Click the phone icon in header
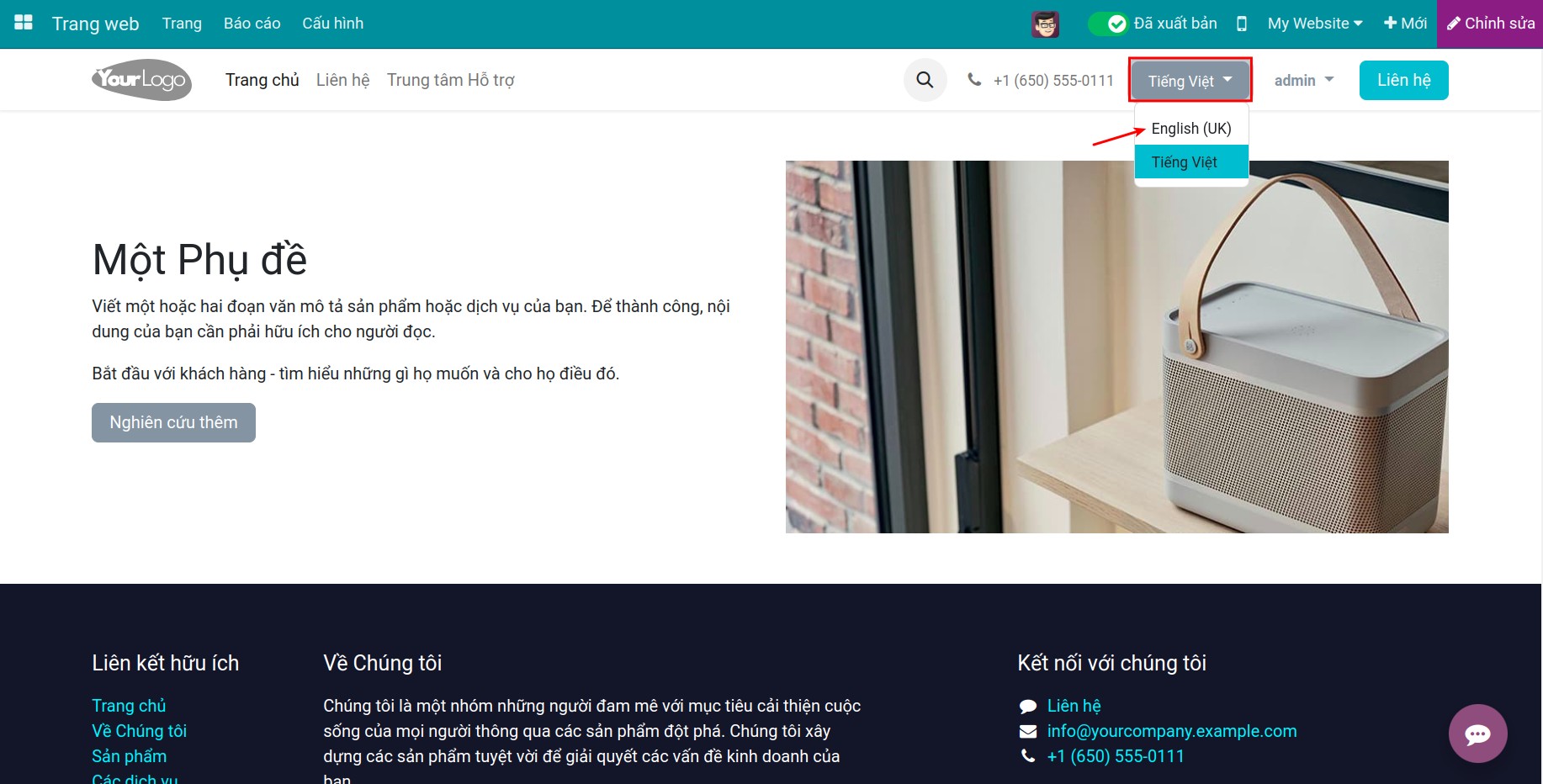Screen dimensions: 1543x784 point(974,80)
